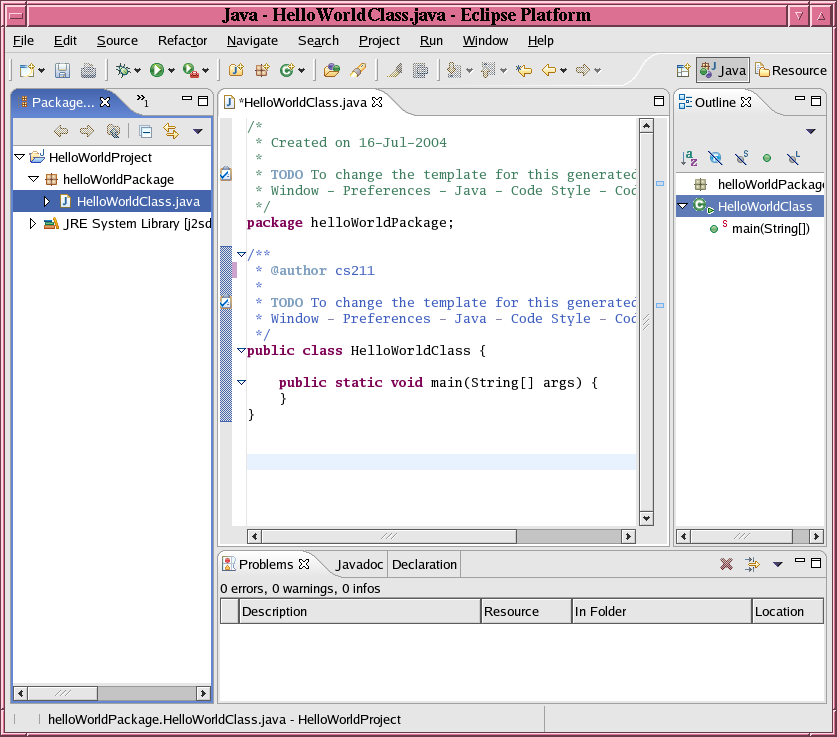This screenshot has width=837, height=737.
Task: Click Collapse All in Package Explorer
Action: tap(145, 131)
